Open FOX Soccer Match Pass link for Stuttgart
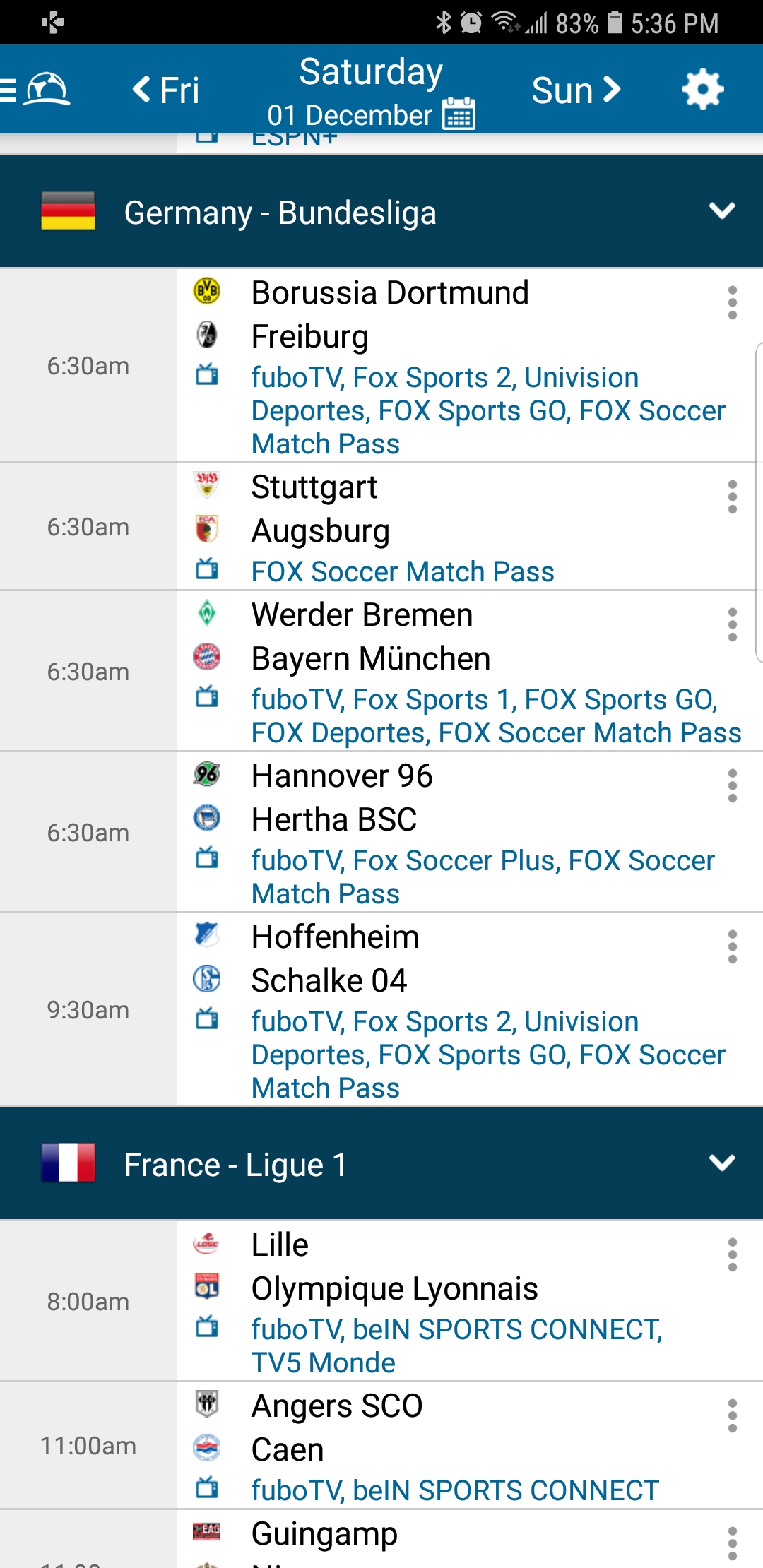The width and height of the screenshot is (763, 1568). [403, 572]
